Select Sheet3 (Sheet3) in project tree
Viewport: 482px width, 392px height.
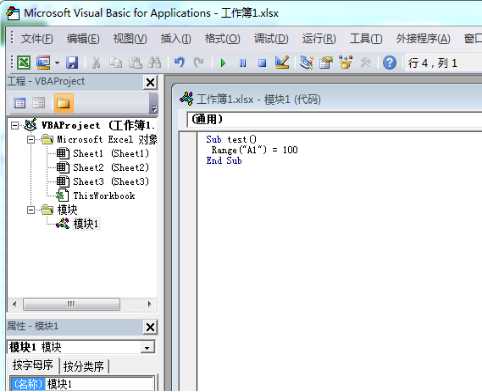coord(111,182)
